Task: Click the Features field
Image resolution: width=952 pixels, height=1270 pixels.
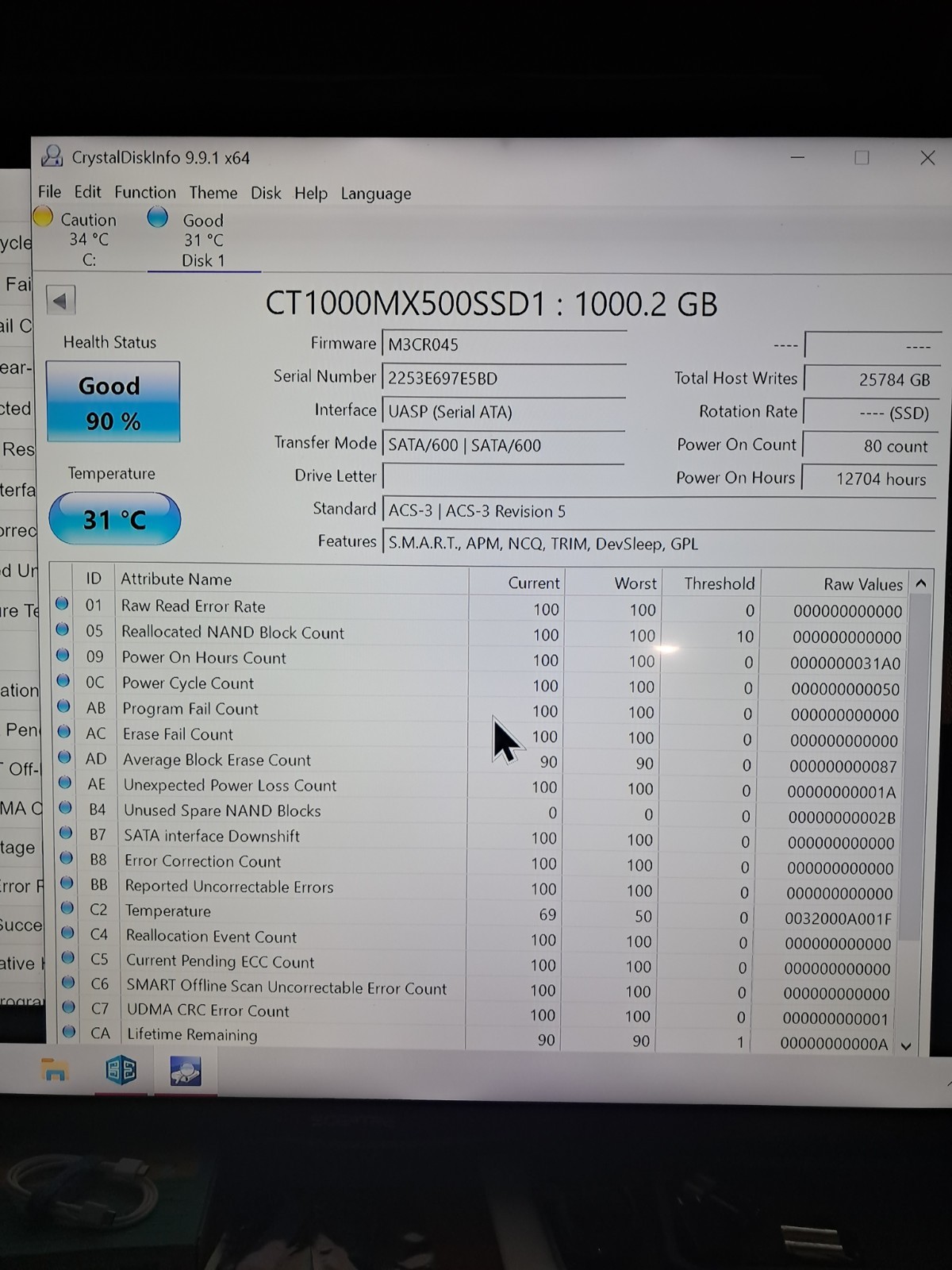Action: coord(658,544)
